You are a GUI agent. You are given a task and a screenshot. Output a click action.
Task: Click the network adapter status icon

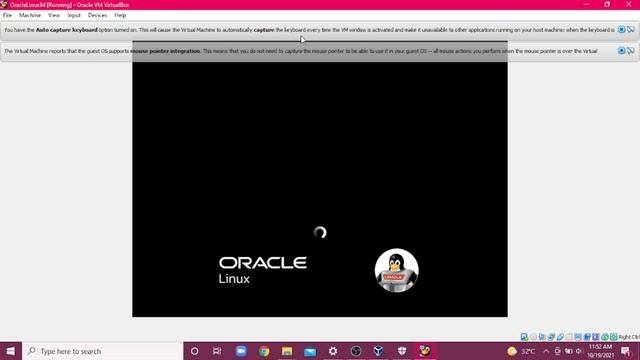(551, 337)
